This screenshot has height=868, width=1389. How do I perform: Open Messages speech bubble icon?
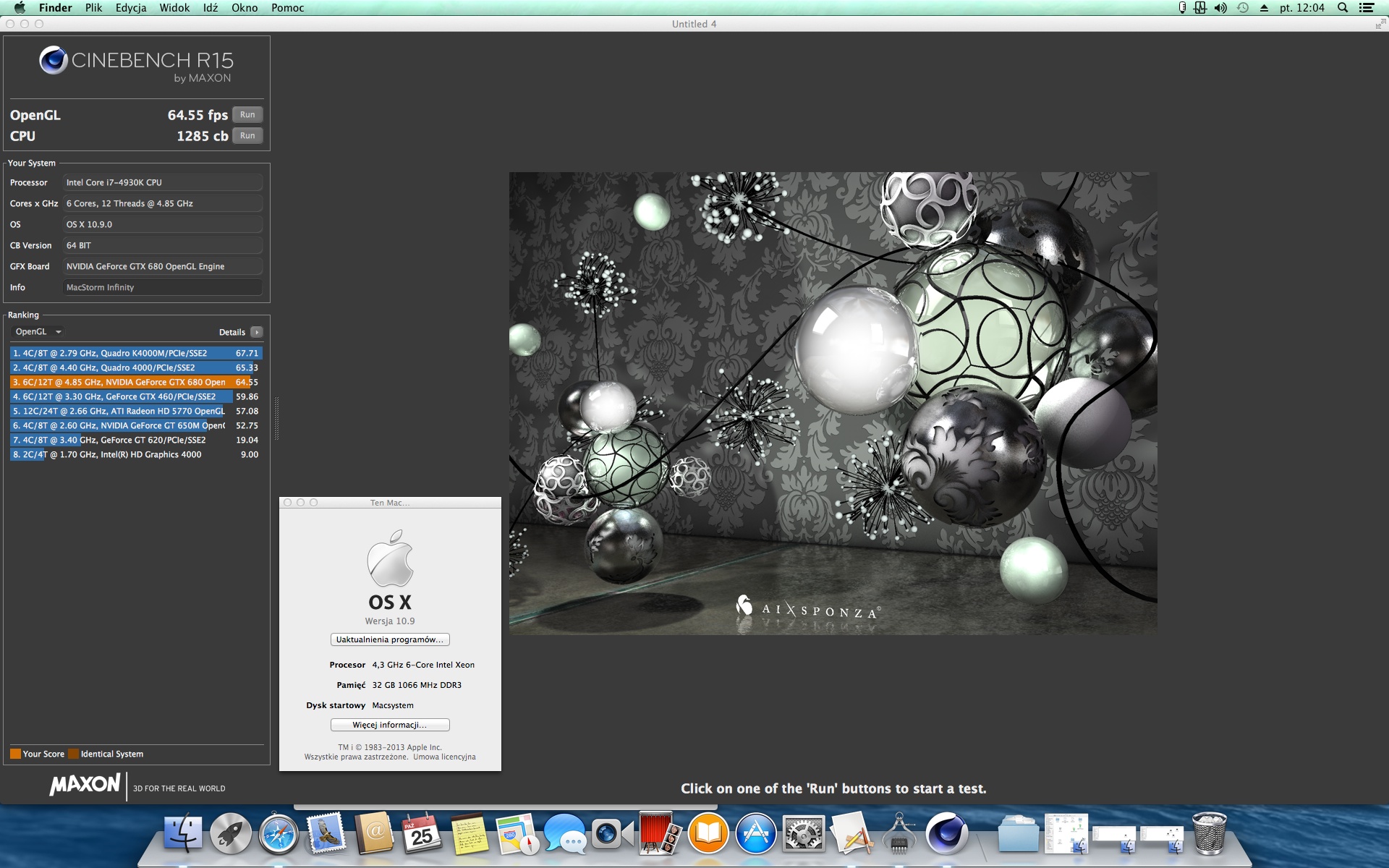click(565, 833)
